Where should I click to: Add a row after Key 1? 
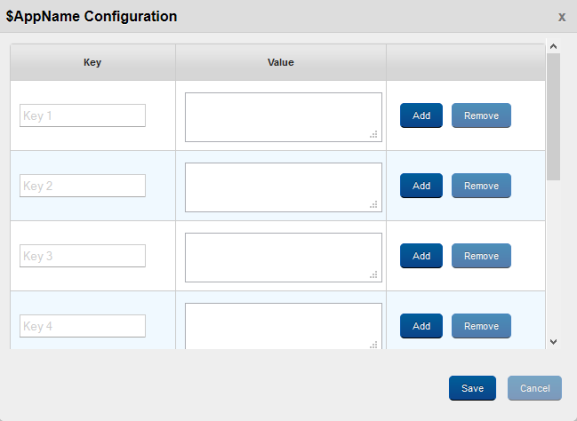click(x=421, y=116)
